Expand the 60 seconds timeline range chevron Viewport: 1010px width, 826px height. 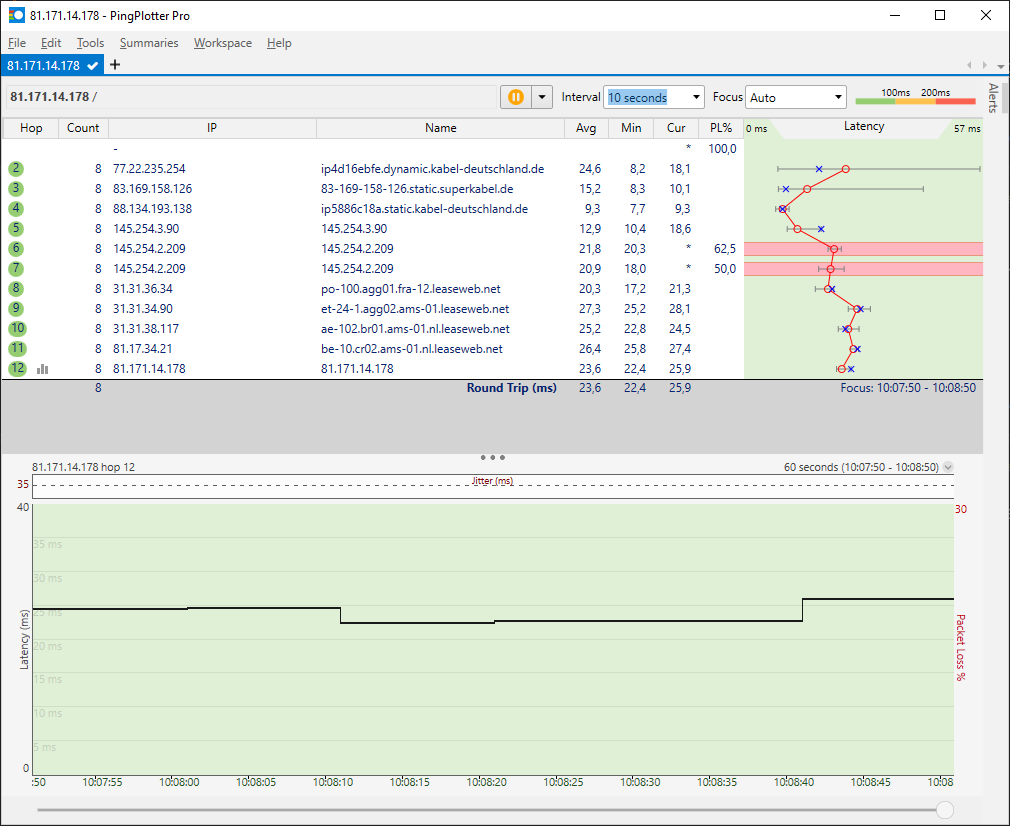(x=948, y=467)
